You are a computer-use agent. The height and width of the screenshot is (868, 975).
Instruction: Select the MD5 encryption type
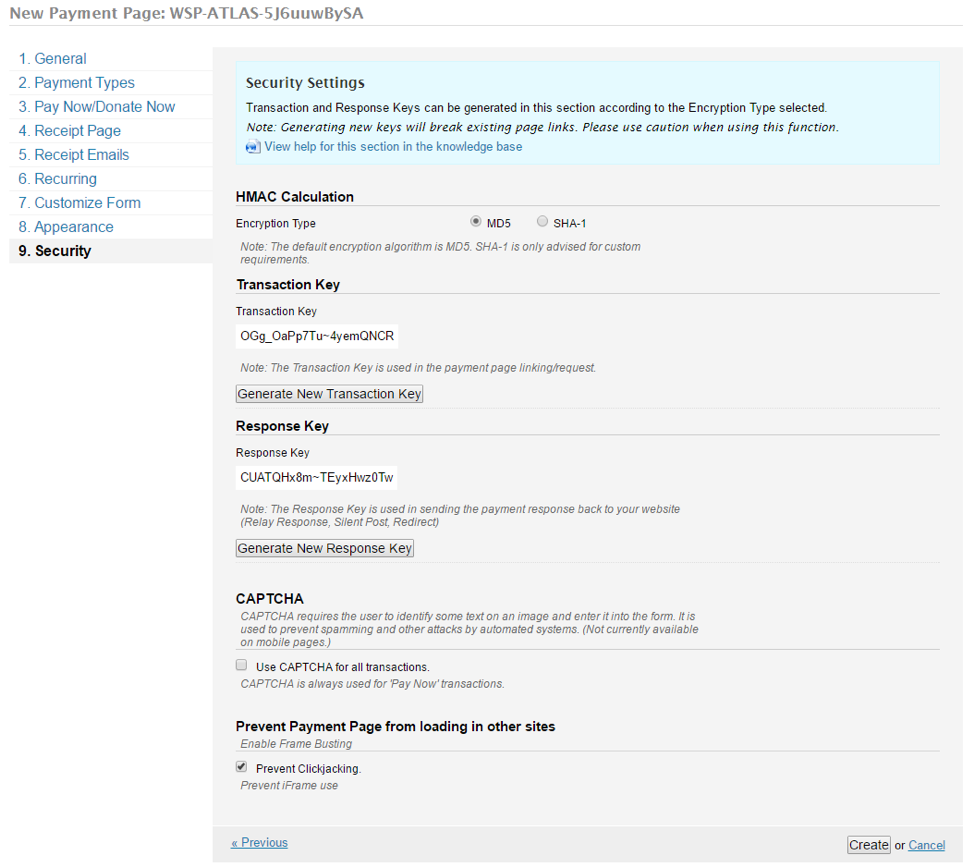477,221
